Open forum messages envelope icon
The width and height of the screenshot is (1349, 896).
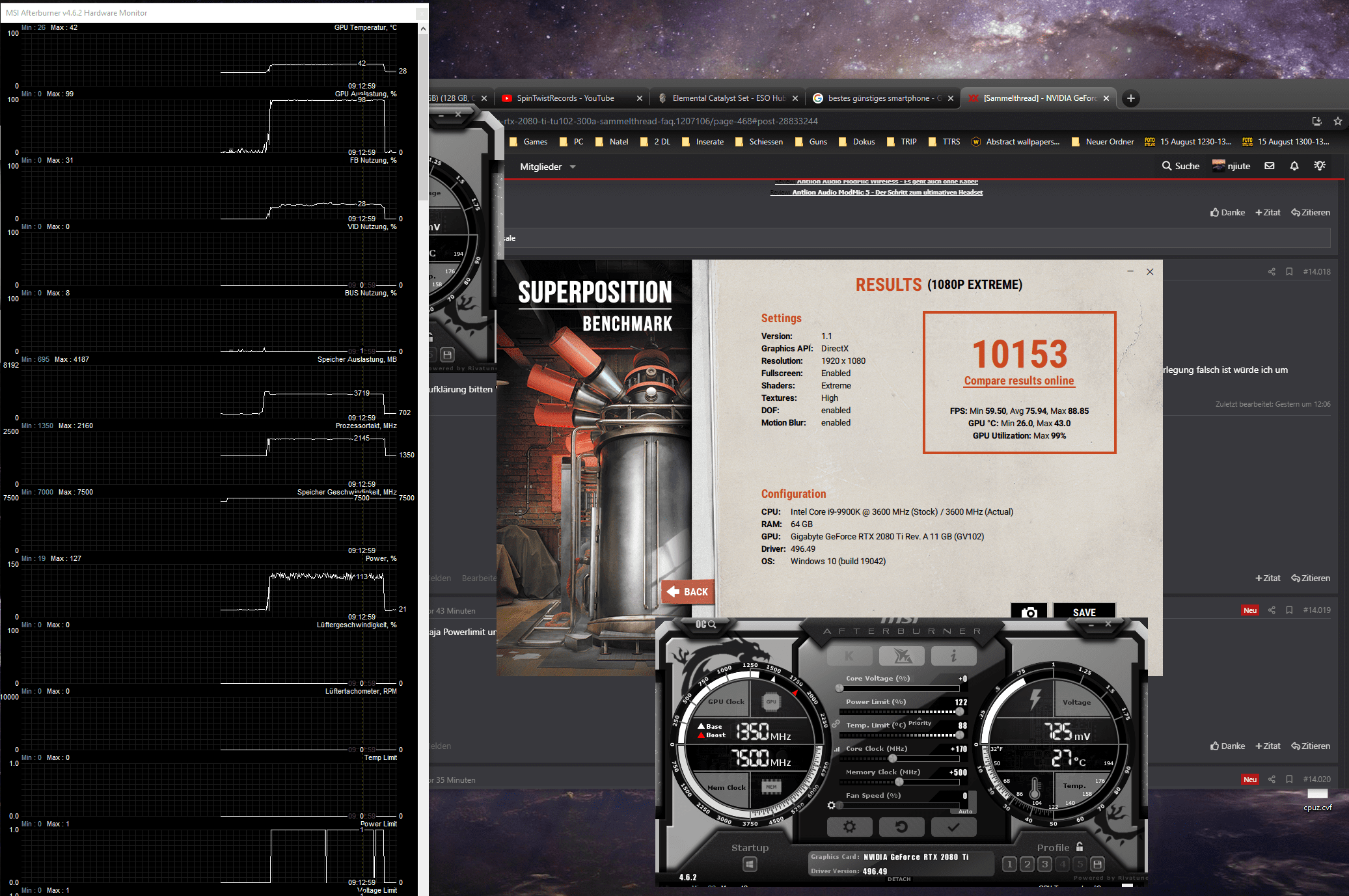1270,166
